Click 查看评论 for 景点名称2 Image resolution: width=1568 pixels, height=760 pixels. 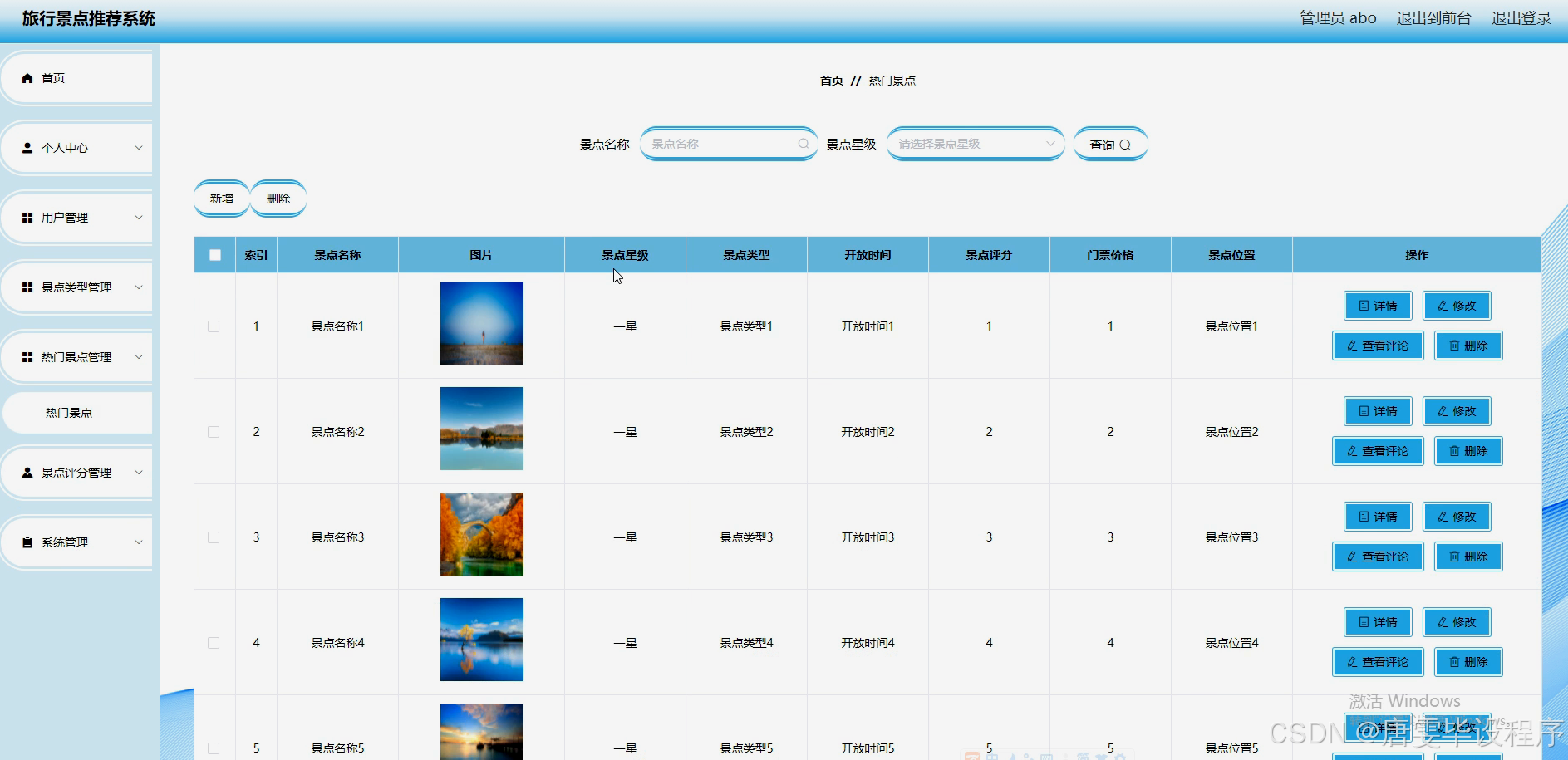click(1378, 451)
